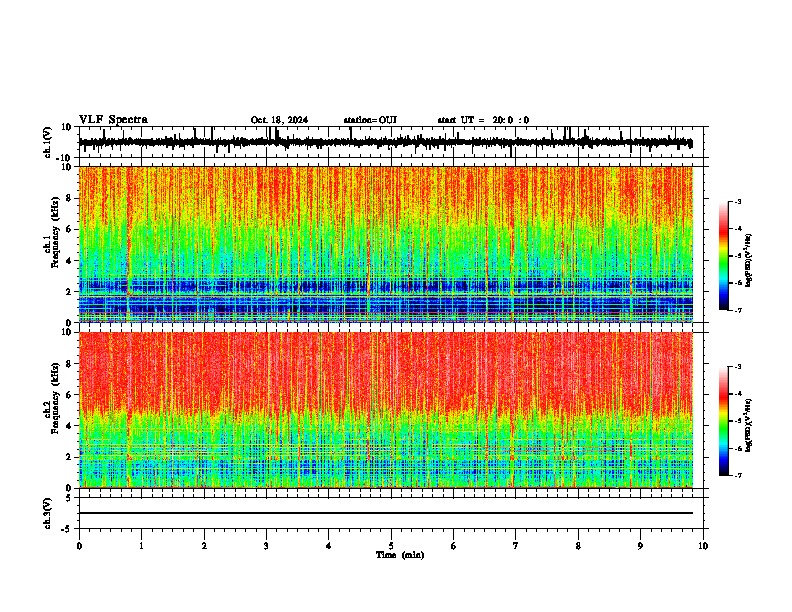Click time axis tick label "8"
This screenshot has width=792, height=612.
(x=578, y=546)
